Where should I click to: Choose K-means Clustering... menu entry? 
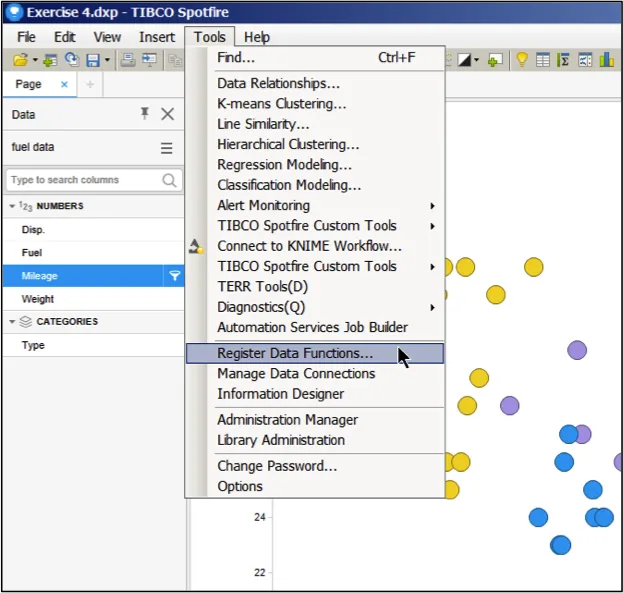(x=315, y=104)
